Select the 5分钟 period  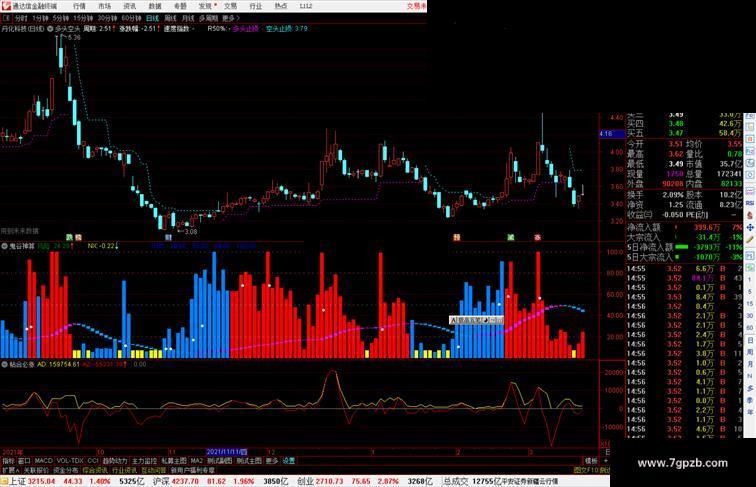(x=61, y=18)
